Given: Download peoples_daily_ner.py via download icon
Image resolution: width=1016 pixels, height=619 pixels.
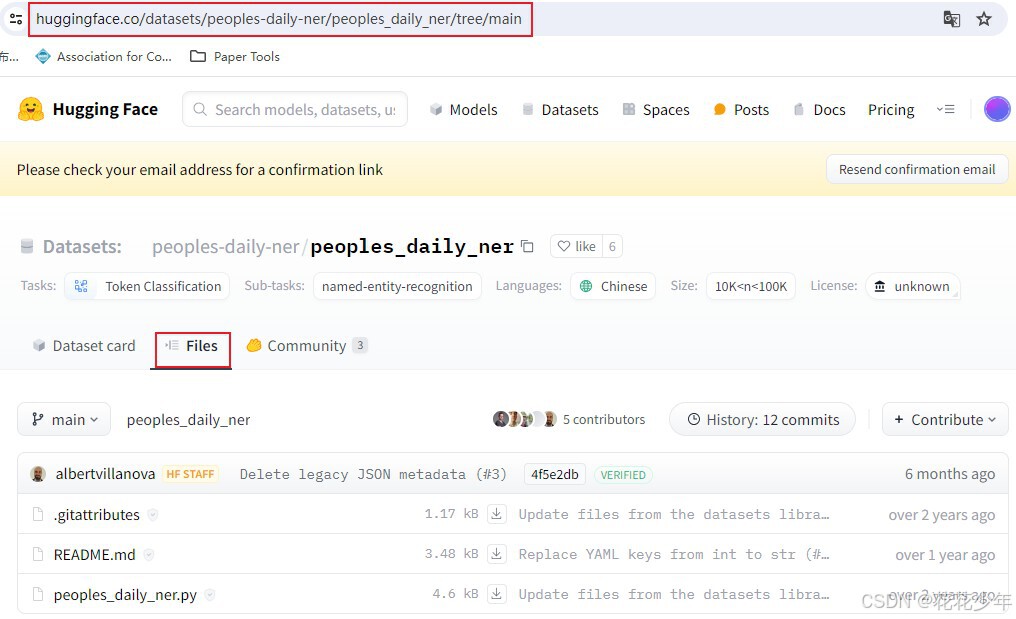Looking at the screenshot, I should (496, 594).
